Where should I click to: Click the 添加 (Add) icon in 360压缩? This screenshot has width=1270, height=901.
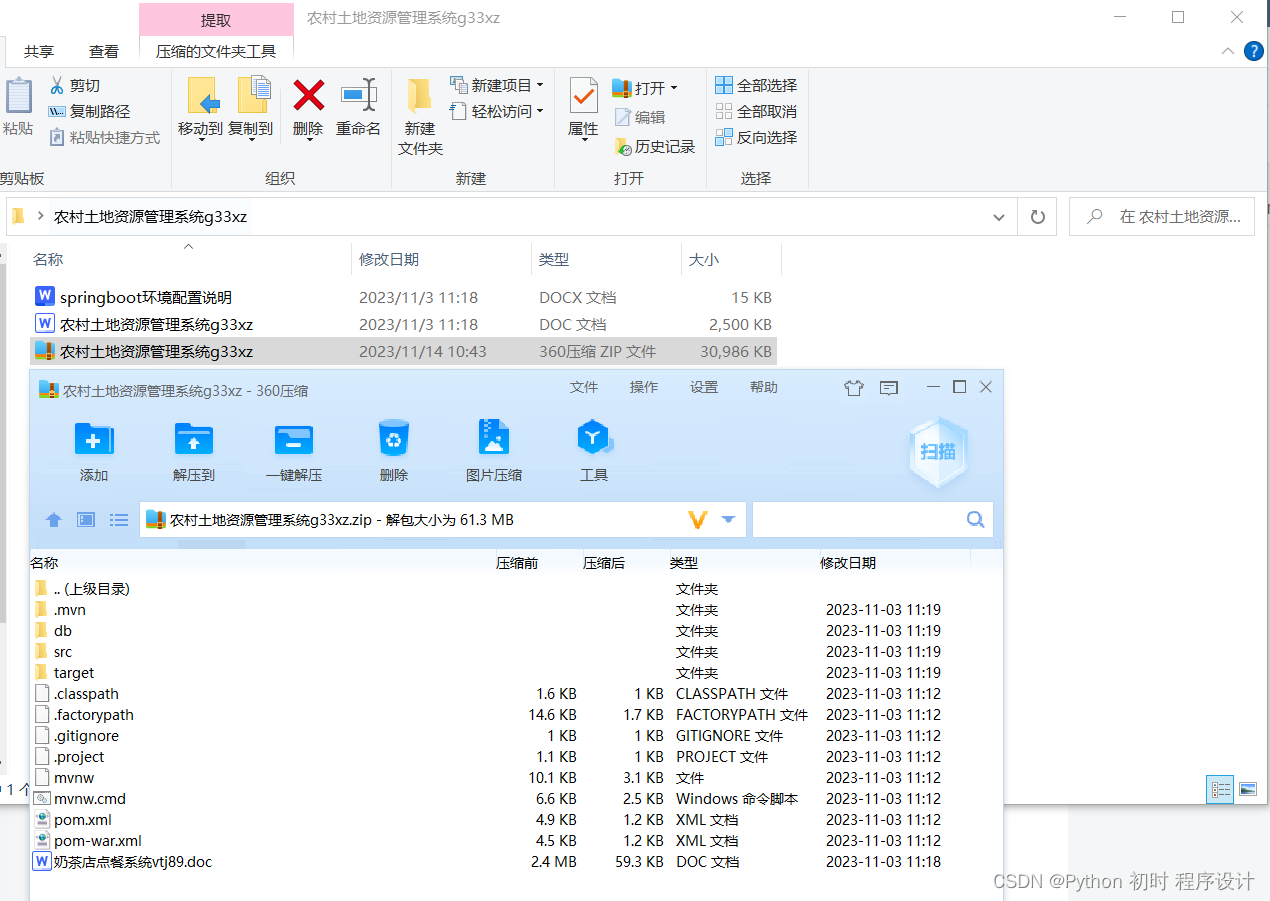click(94, 438)
